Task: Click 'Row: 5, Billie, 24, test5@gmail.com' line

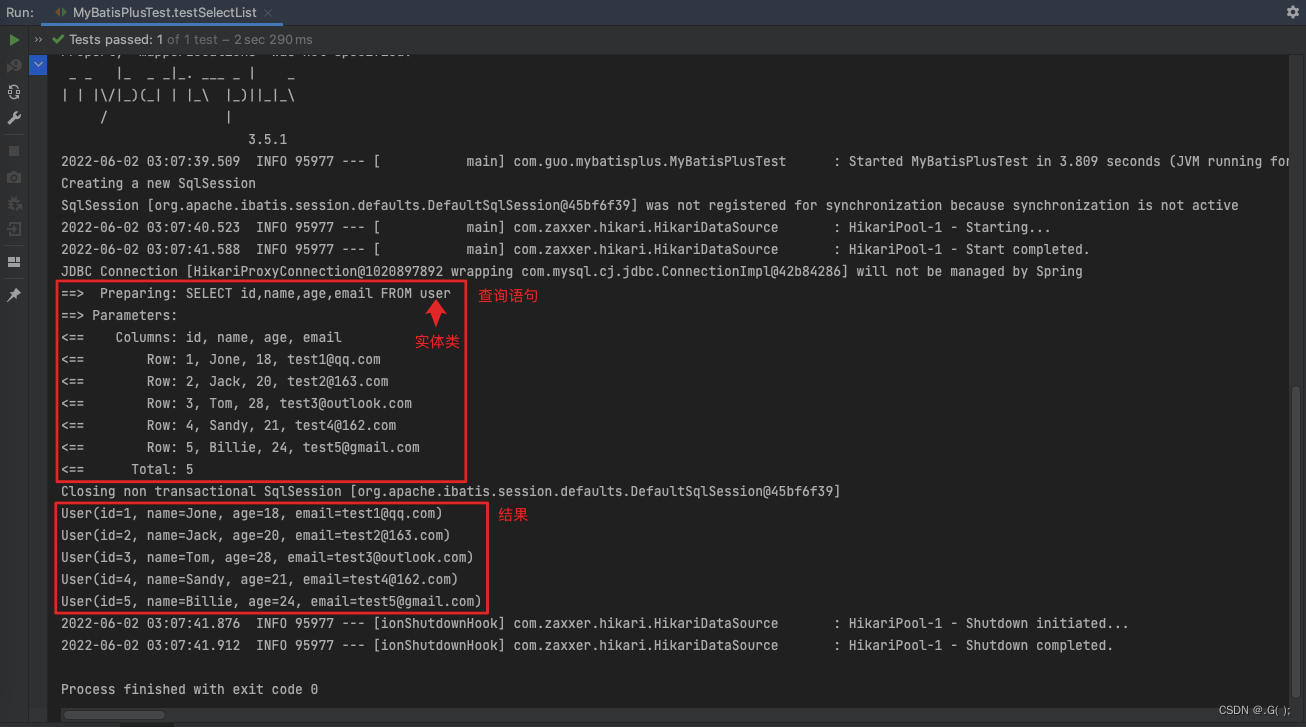Action: (240, 447)
